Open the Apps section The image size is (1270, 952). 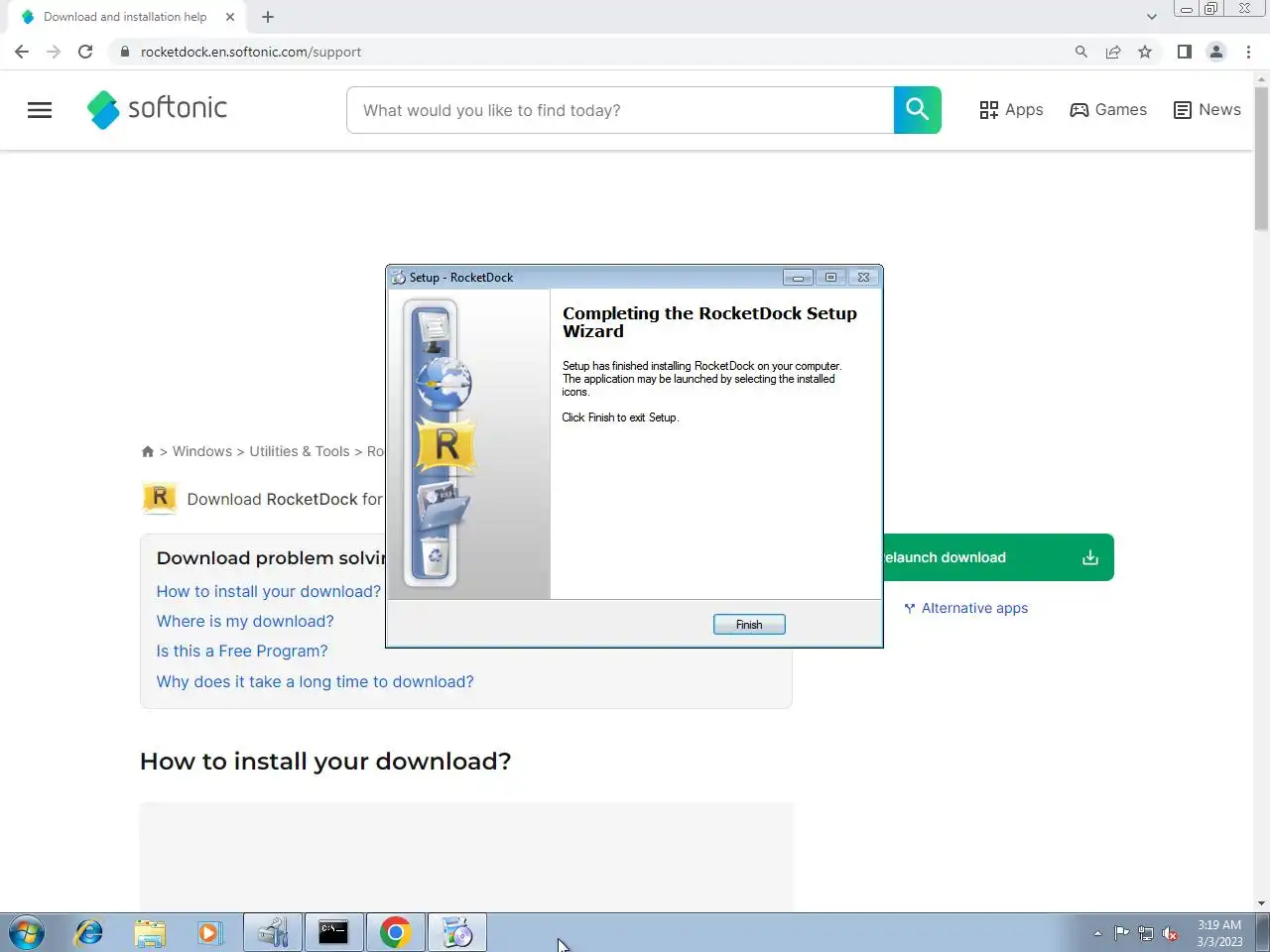pyautogui.click(x=1011, y=110)
